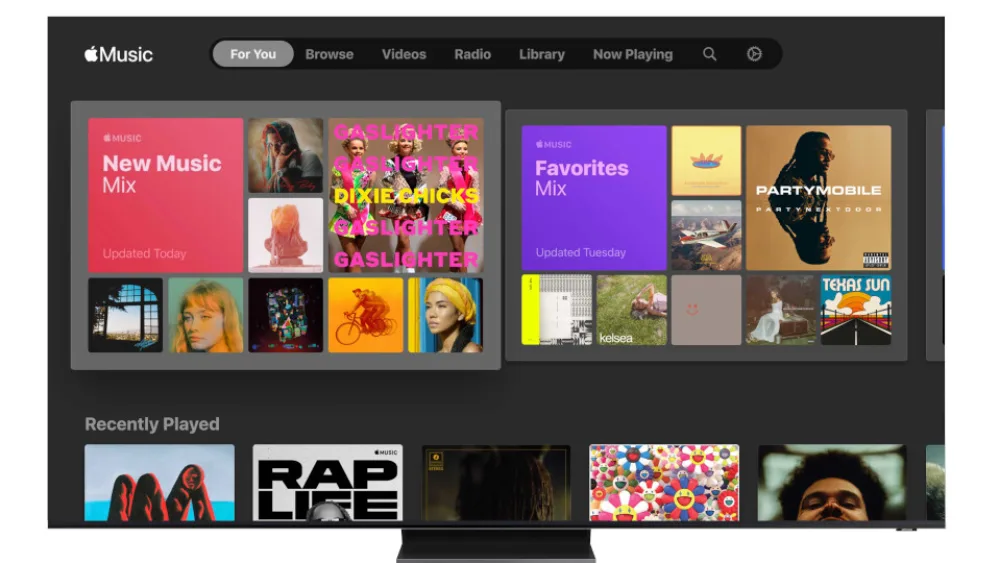Play the Rap Life playlist in Recently Played
This screenshot has height=563, width=1000.
(328, 483)
